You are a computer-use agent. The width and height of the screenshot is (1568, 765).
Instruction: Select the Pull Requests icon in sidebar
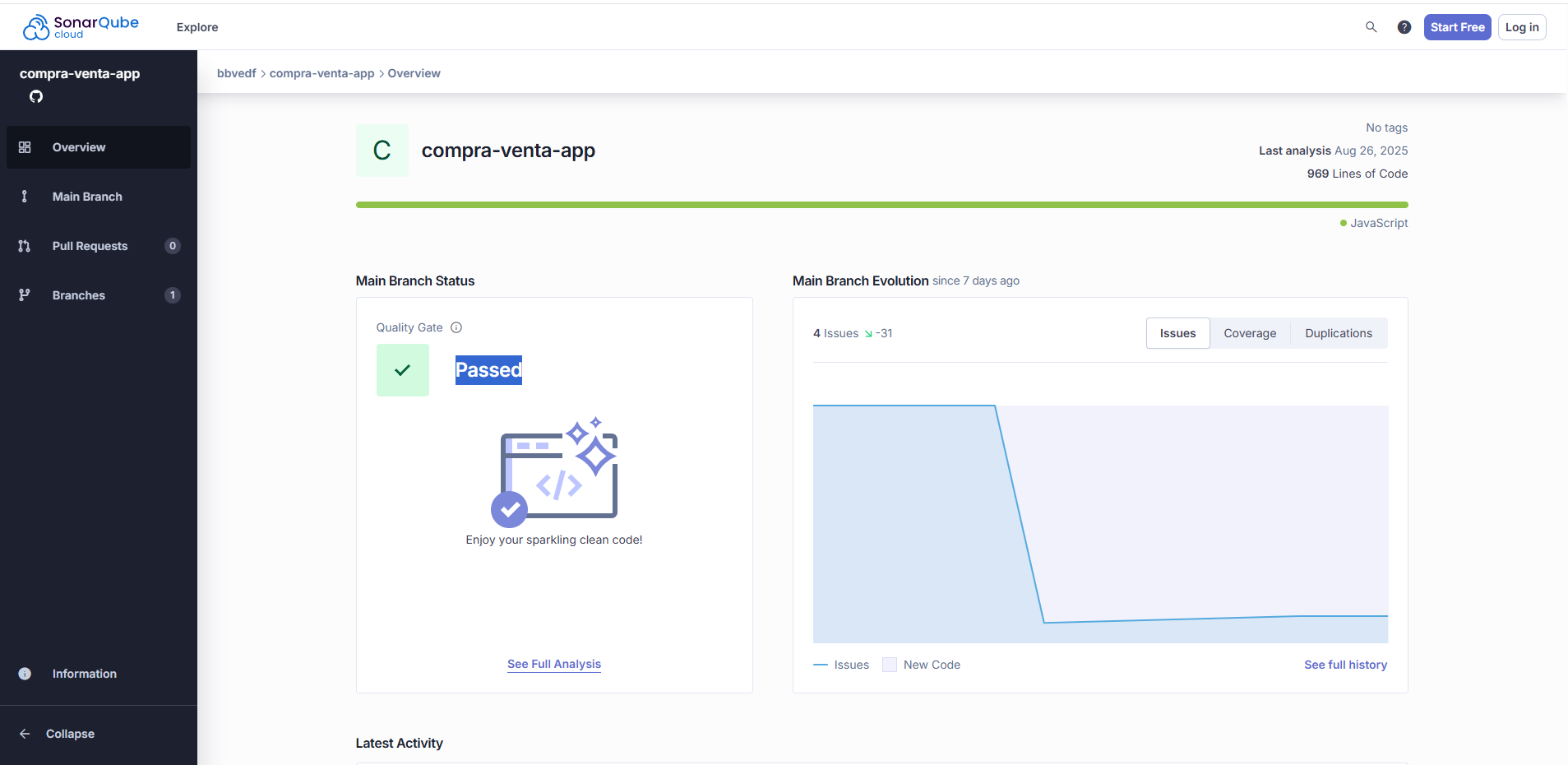(25, 246)
